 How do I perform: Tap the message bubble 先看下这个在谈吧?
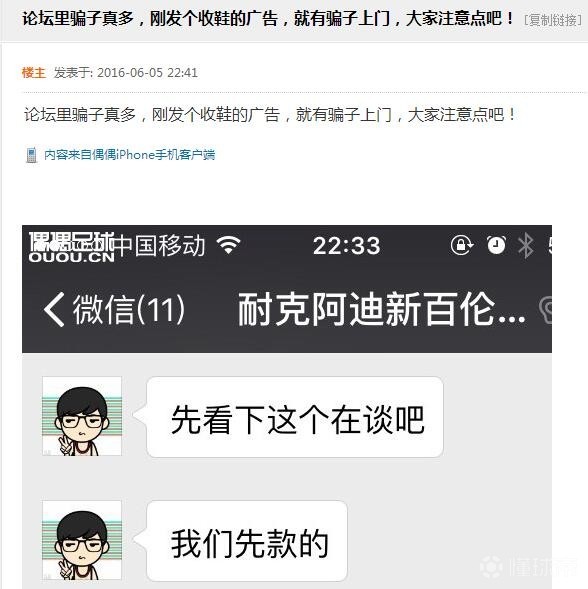pos(295,417)
